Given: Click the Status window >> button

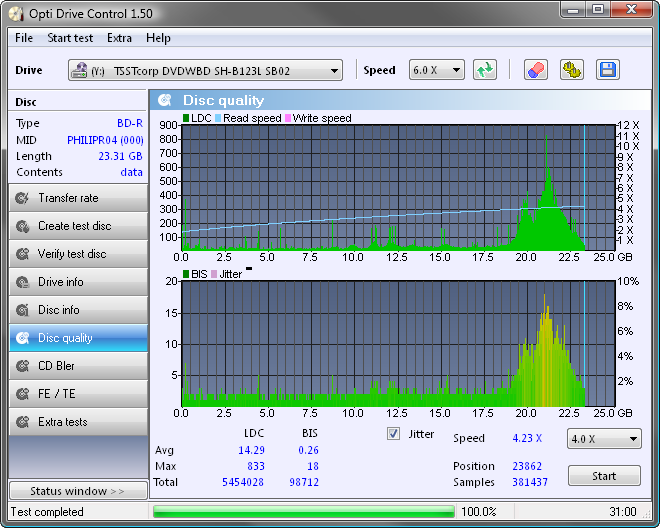Looking at the screenshot, I should (78, 491).
